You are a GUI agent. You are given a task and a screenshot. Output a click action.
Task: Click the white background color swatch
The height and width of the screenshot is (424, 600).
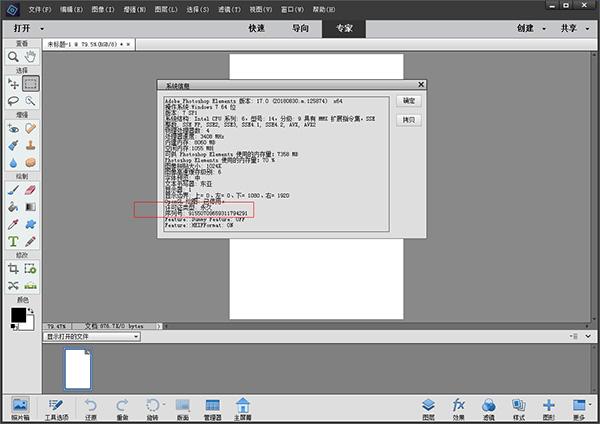29,324
